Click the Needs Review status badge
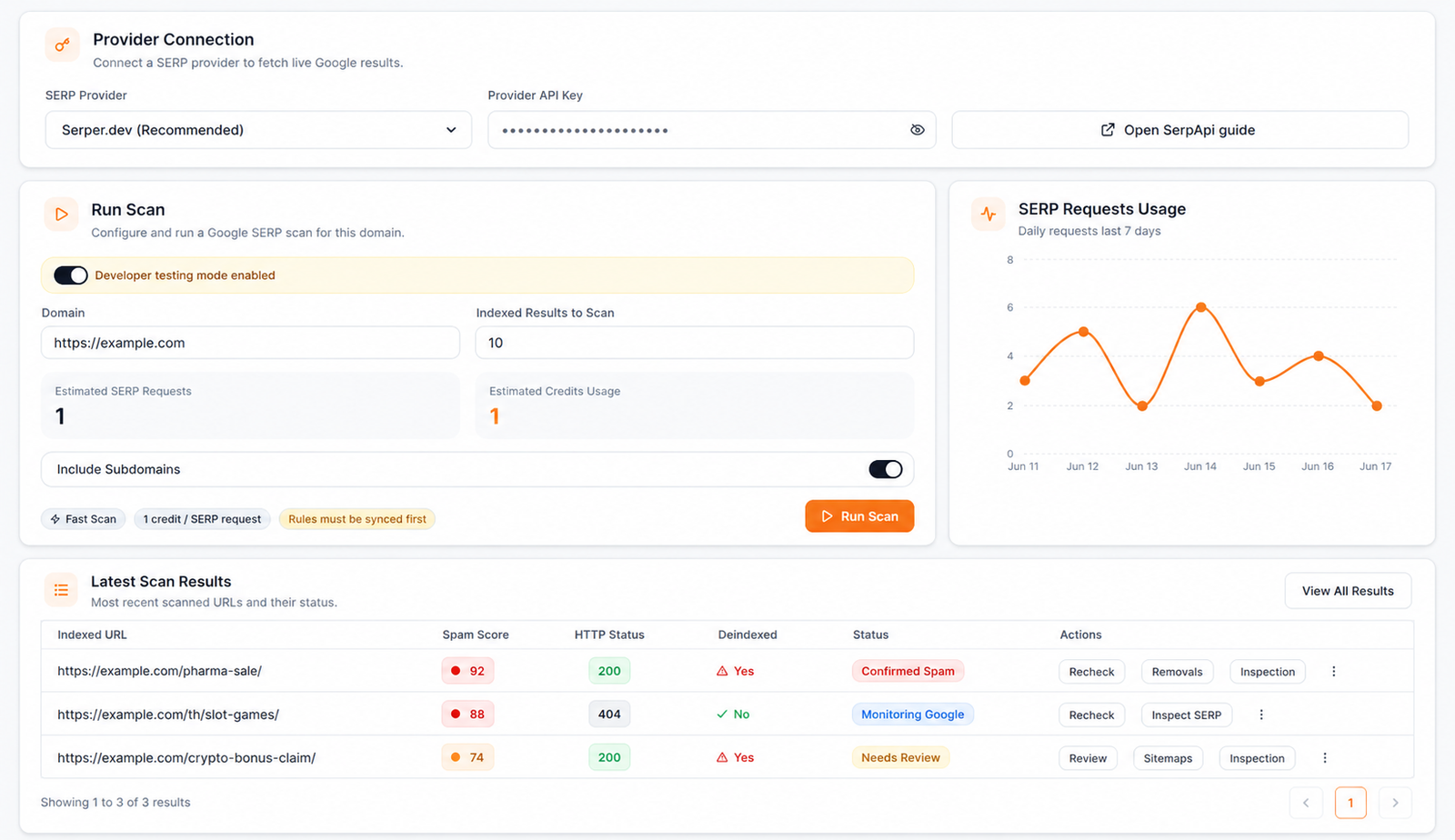 [900, 757]
